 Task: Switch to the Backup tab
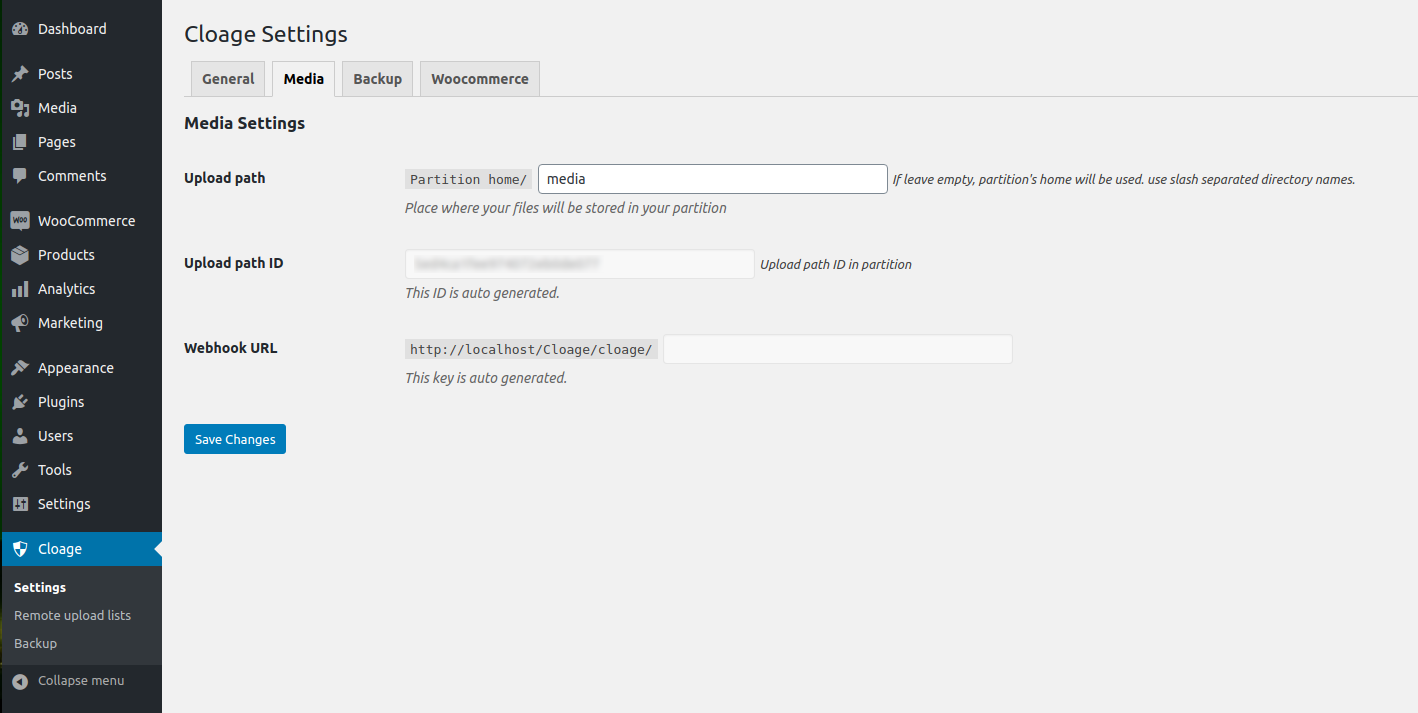[x=377, y=79]
